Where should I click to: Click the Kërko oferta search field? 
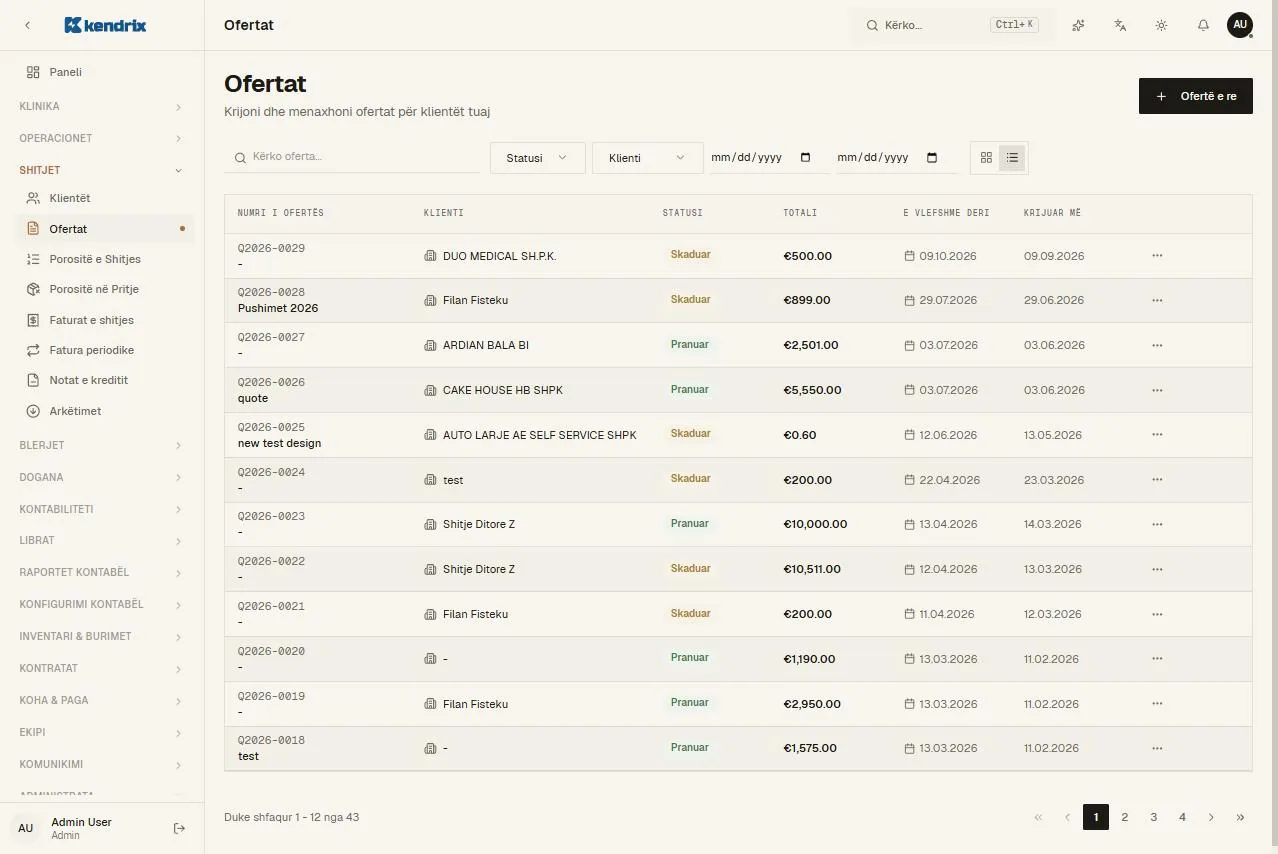[352, 157]
